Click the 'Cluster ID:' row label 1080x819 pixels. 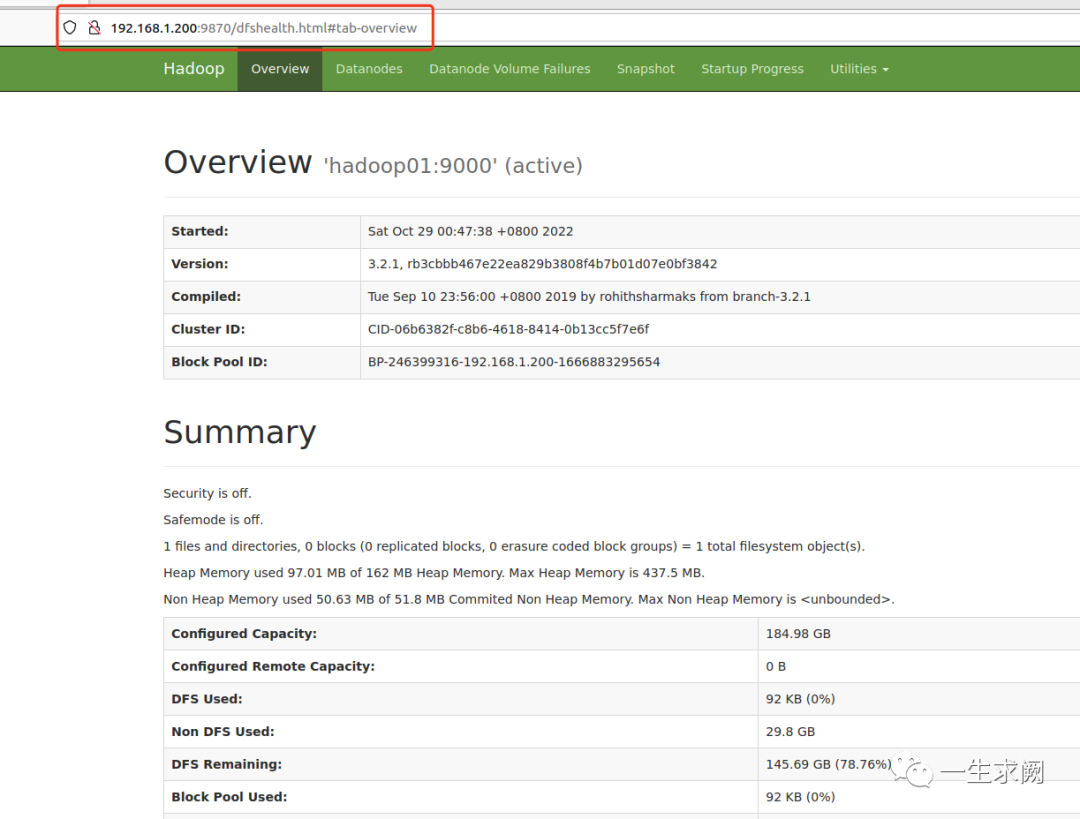click(x=208, y=329)
